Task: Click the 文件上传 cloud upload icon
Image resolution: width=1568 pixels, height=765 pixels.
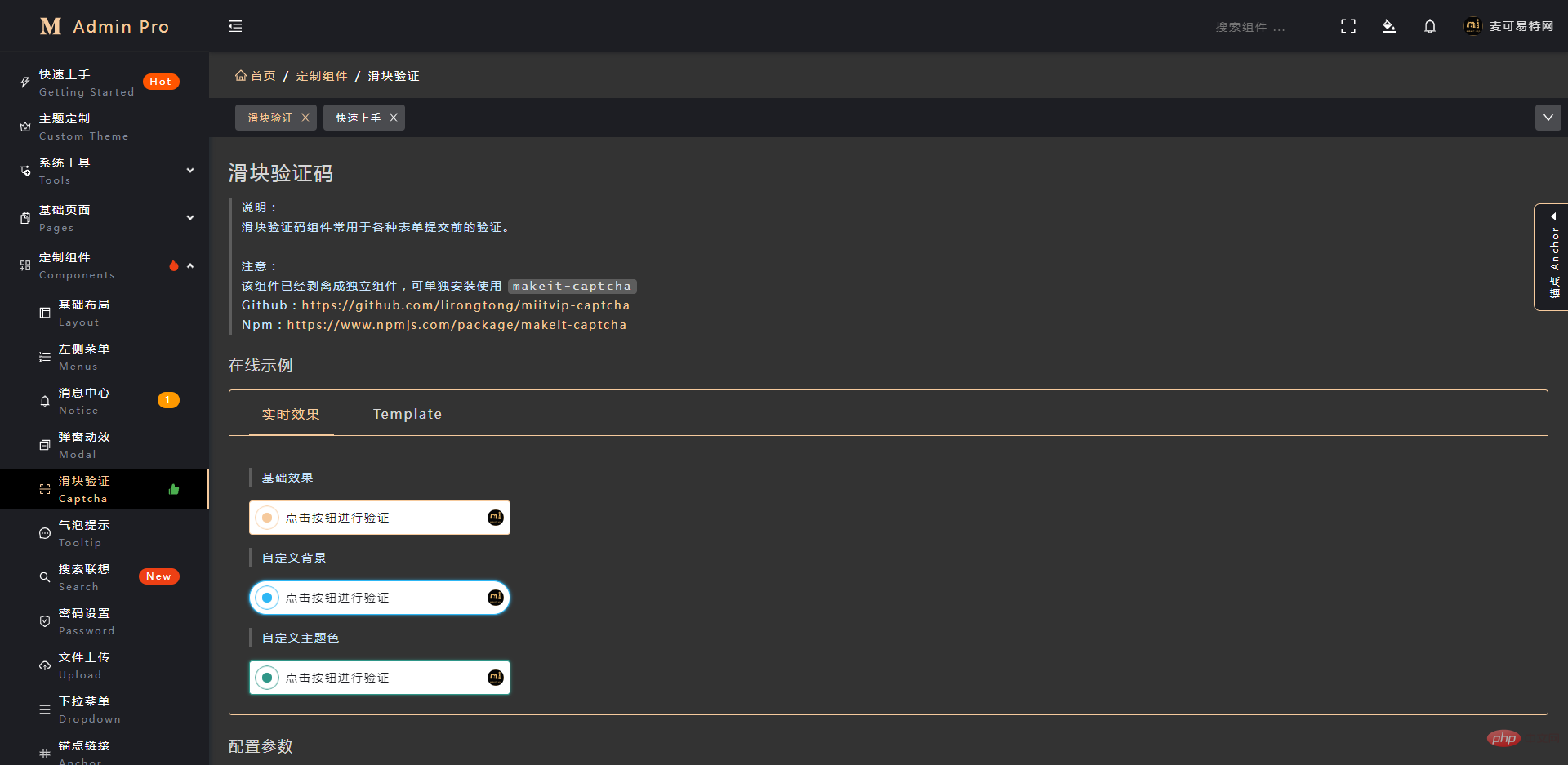Action: 45,665
